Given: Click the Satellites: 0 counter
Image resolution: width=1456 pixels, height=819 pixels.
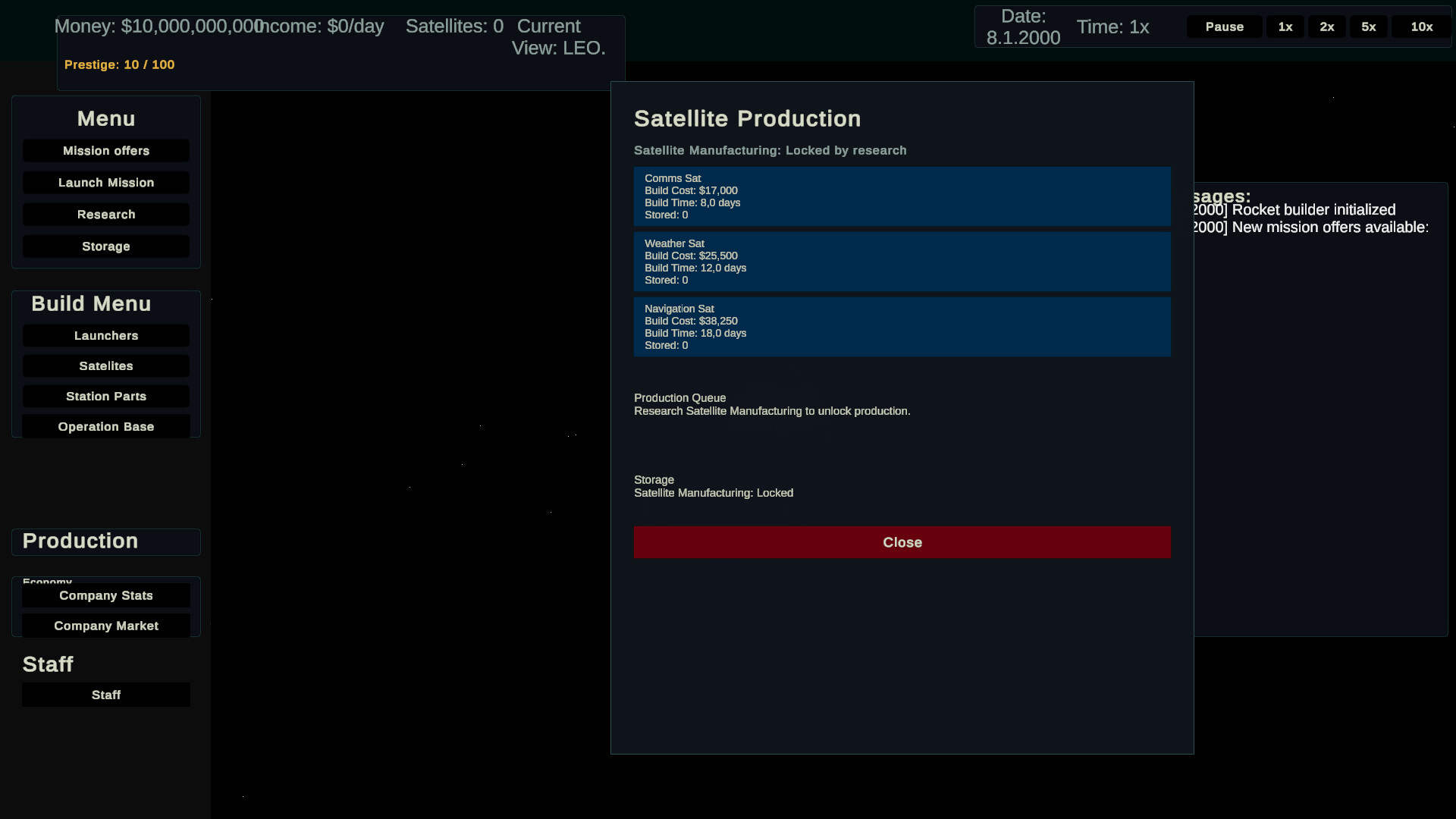Looking at the screenshot, I should coord(454,27).
